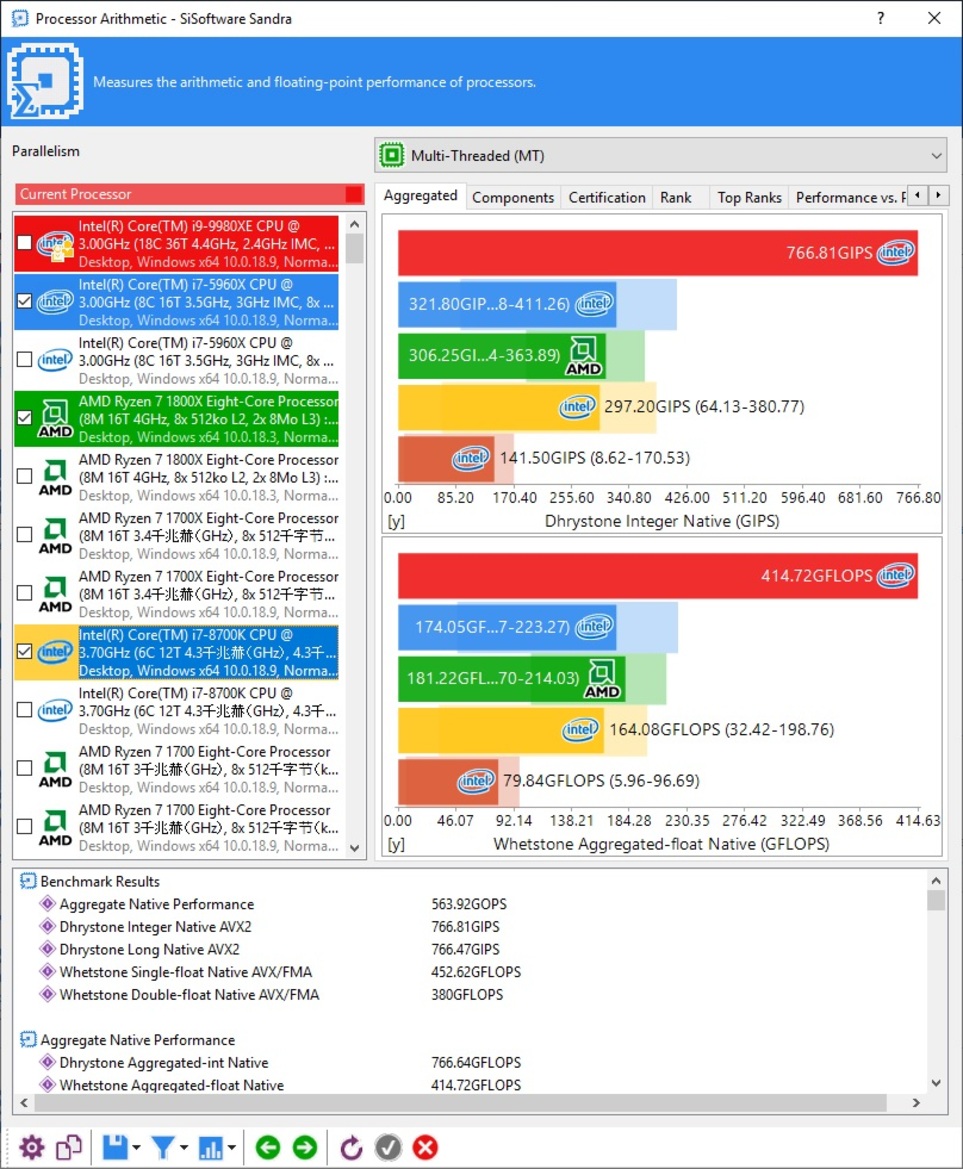Image resolution: width=963 pixels, height=1169 pixels.
Task: Select the Dhrystone Integer Native AVX2 row label
Action: (155, 927)
